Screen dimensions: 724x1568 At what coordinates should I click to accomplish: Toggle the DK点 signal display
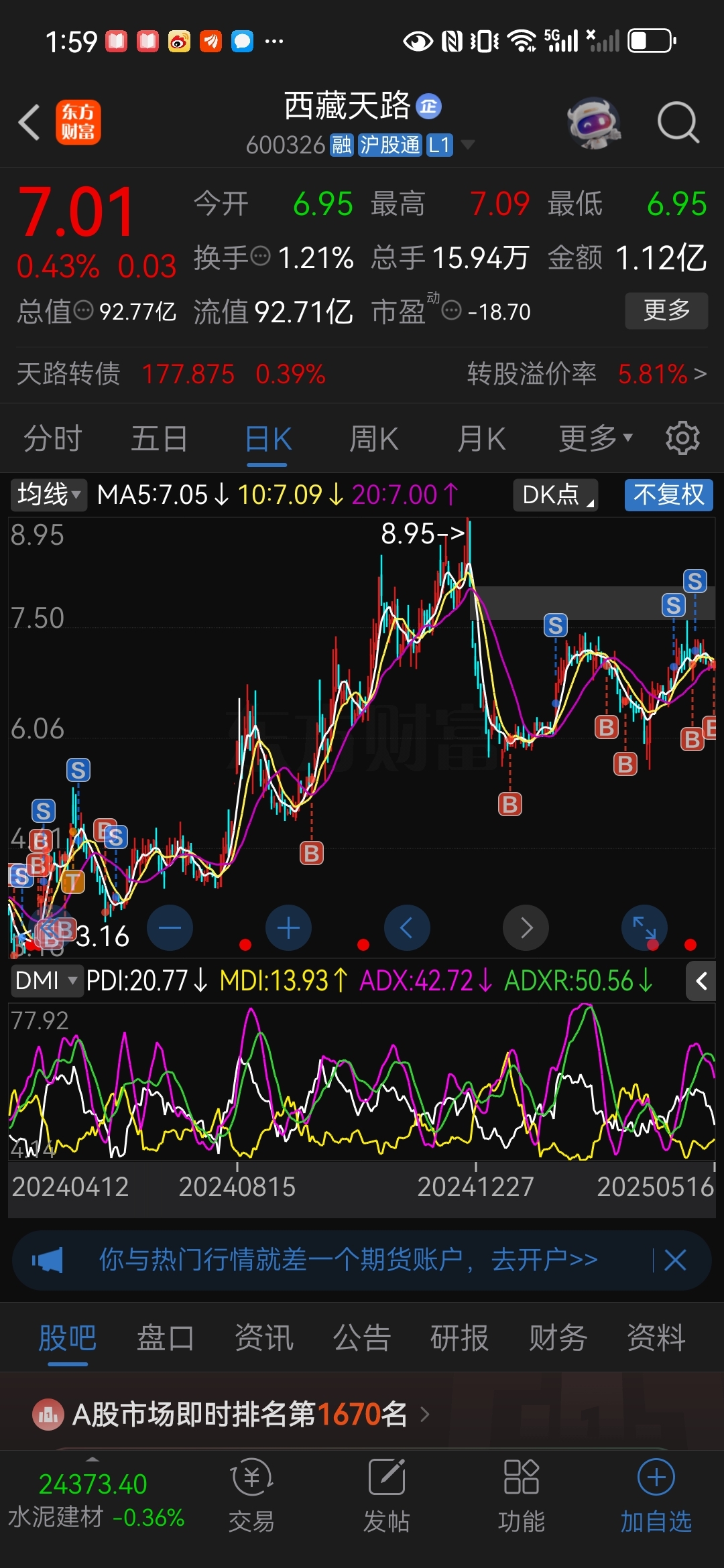tap(555, 495)
